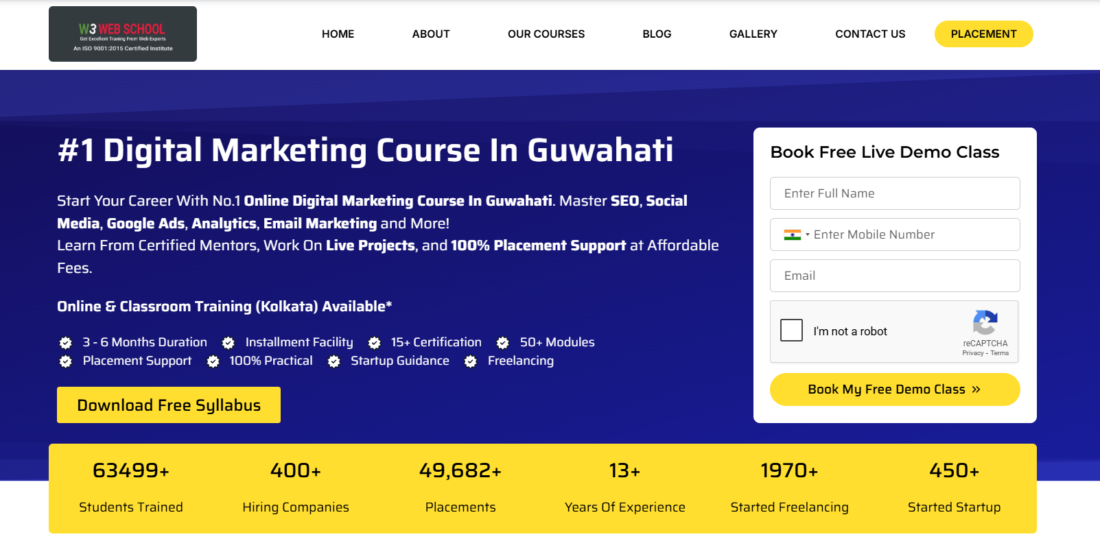Click the Freelancing feature text
The image size is (1100, 552).
[521, 361]
